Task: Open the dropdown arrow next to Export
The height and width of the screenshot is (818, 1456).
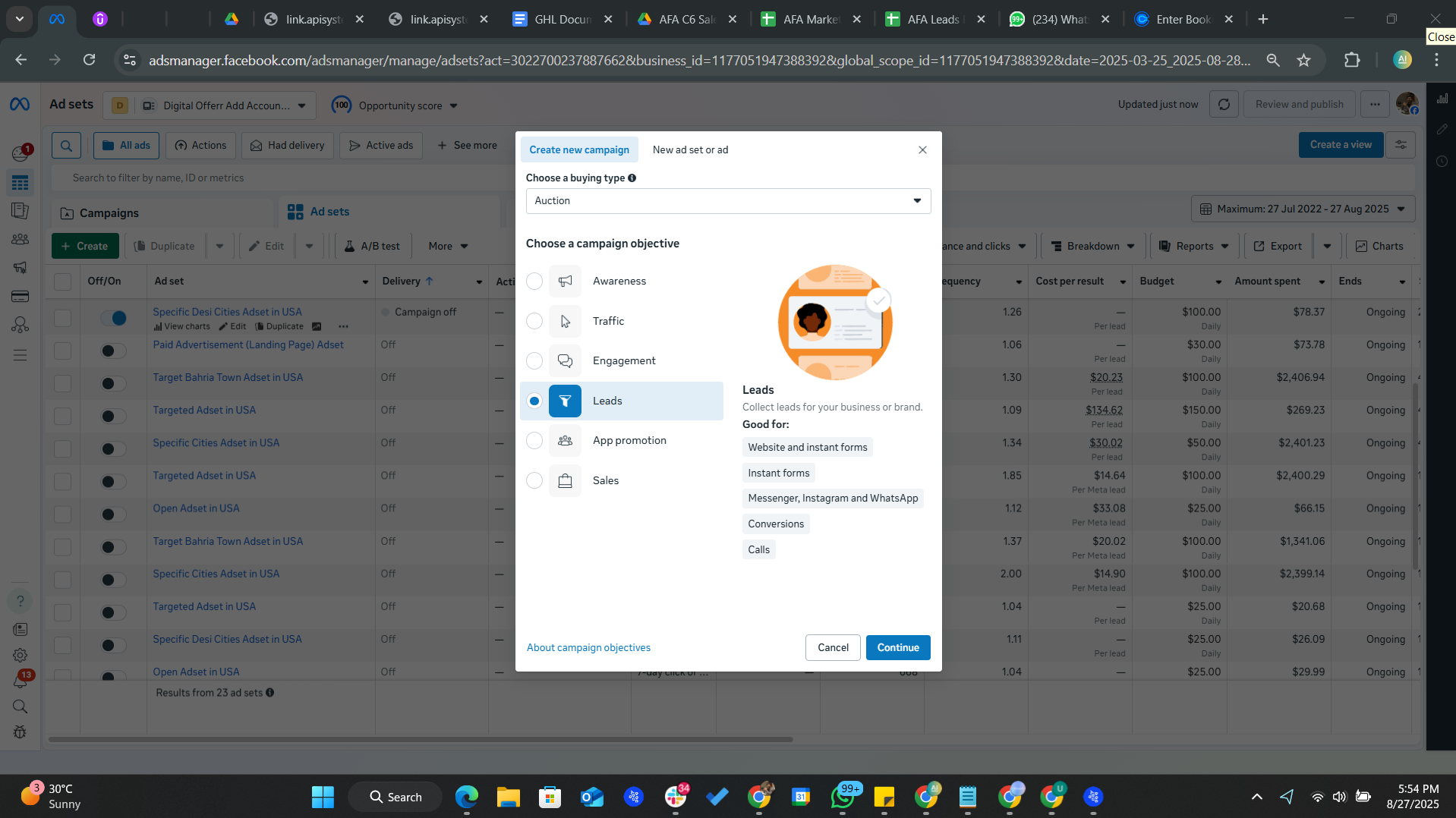Action: [x=1327, y=246]
